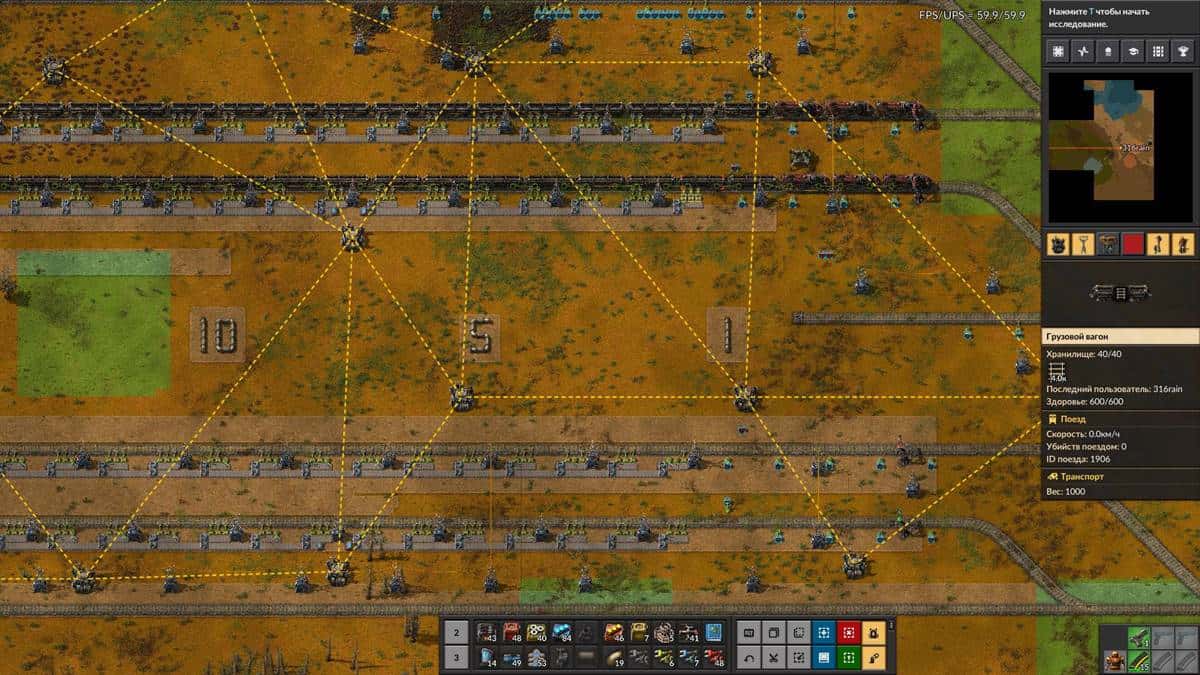Click the cargo wagon preview image
1200x675 pixels.
coord(1120,293)
